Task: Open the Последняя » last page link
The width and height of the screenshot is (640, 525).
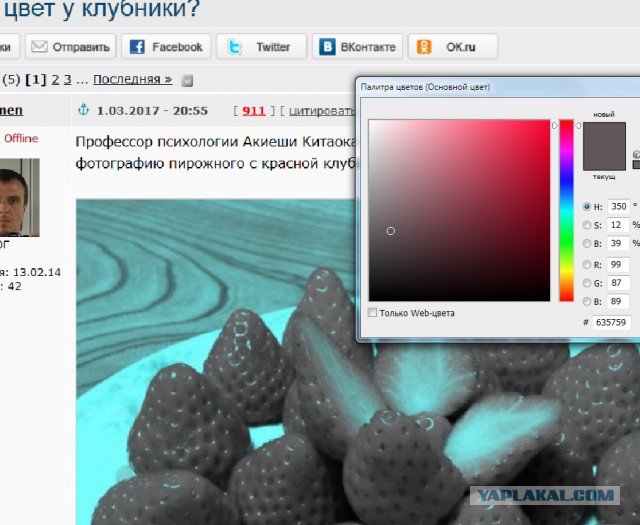Action: click(133, 79)
